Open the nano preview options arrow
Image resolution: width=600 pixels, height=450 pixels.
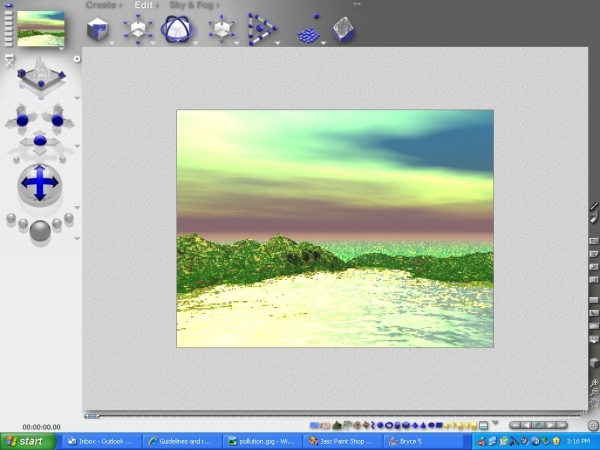[61, 49]
